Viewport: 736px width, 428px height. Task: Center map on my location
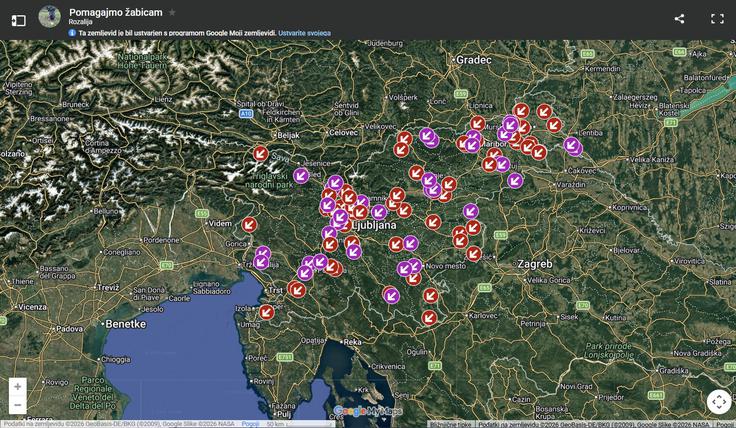tap(718, 402)
